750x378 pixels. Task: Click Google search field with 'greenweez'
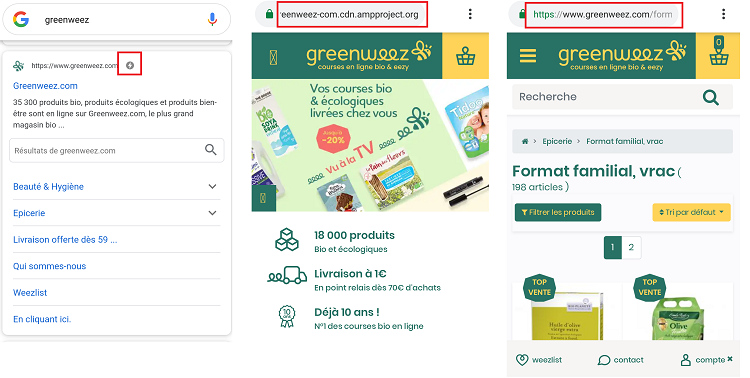point(117,20)
